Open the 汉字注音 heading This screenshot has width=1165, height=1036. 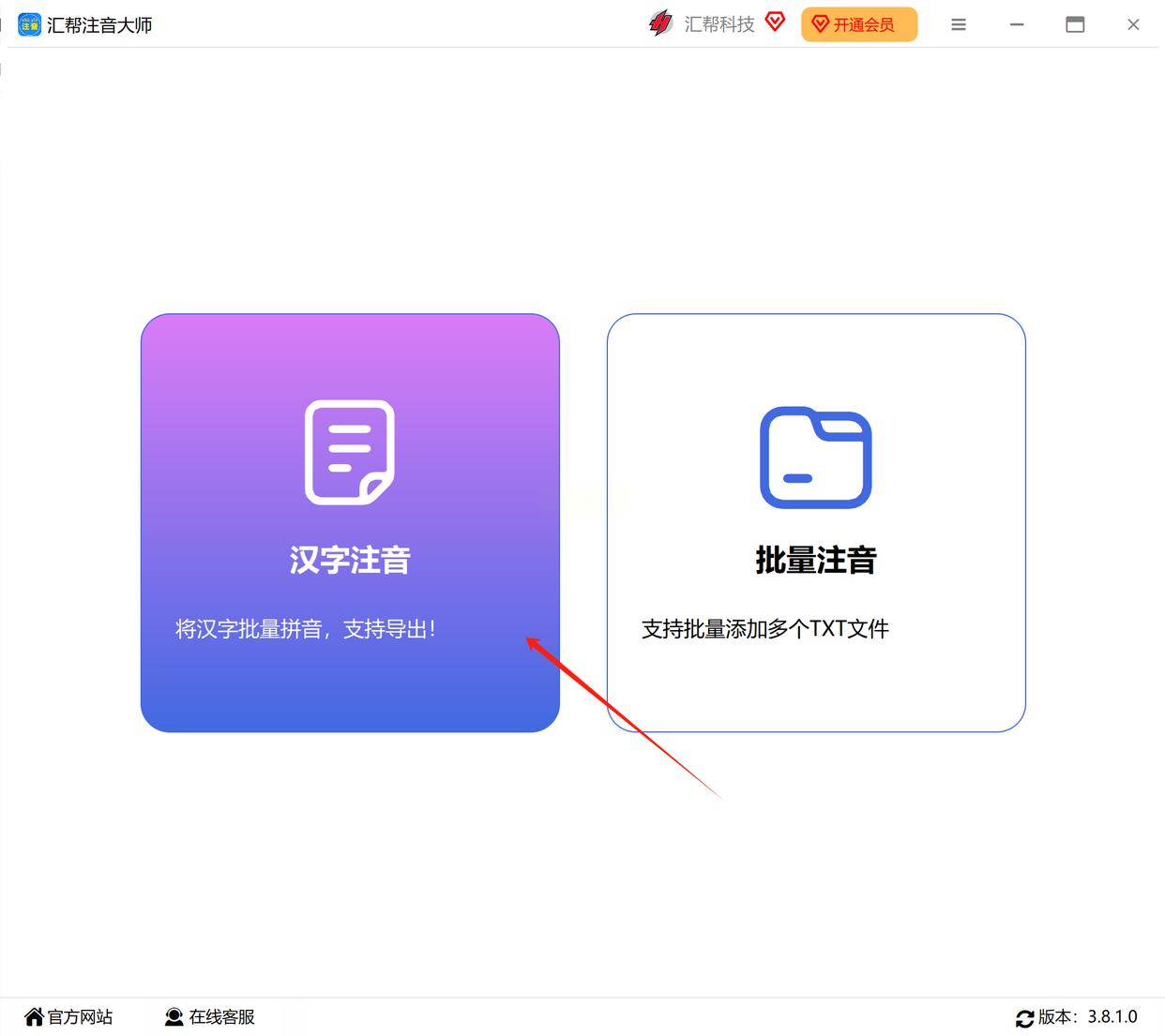[350, 561]
